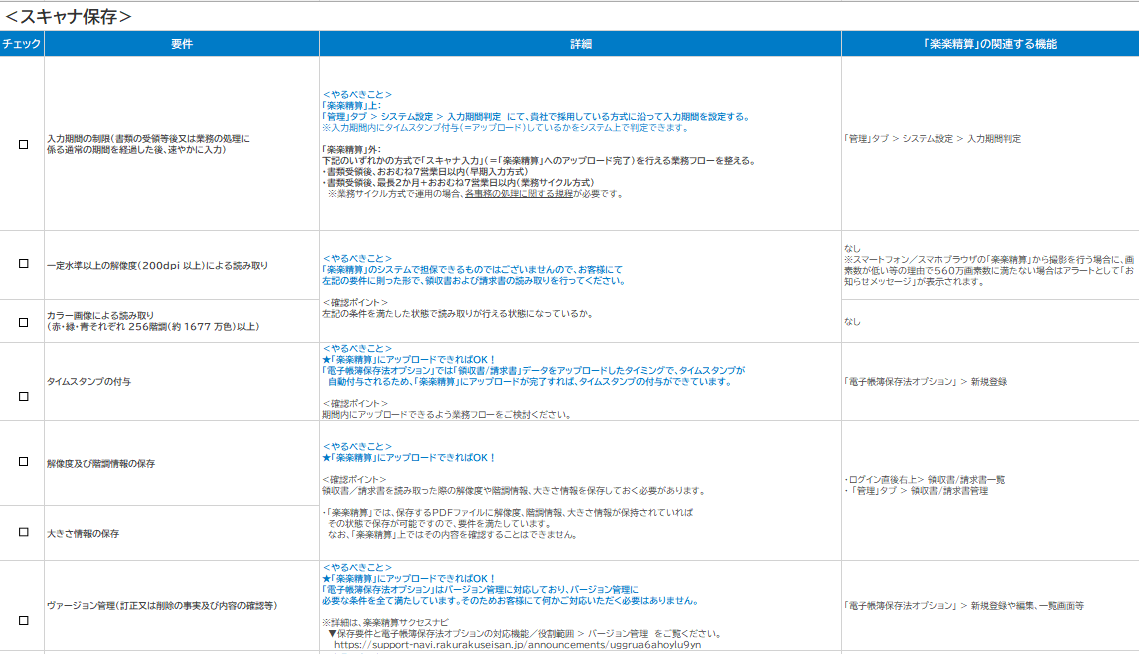
Task: Tick the 大きさ情報の保存 checkbox
Action: pyautogui.click(x=23, y=532)
